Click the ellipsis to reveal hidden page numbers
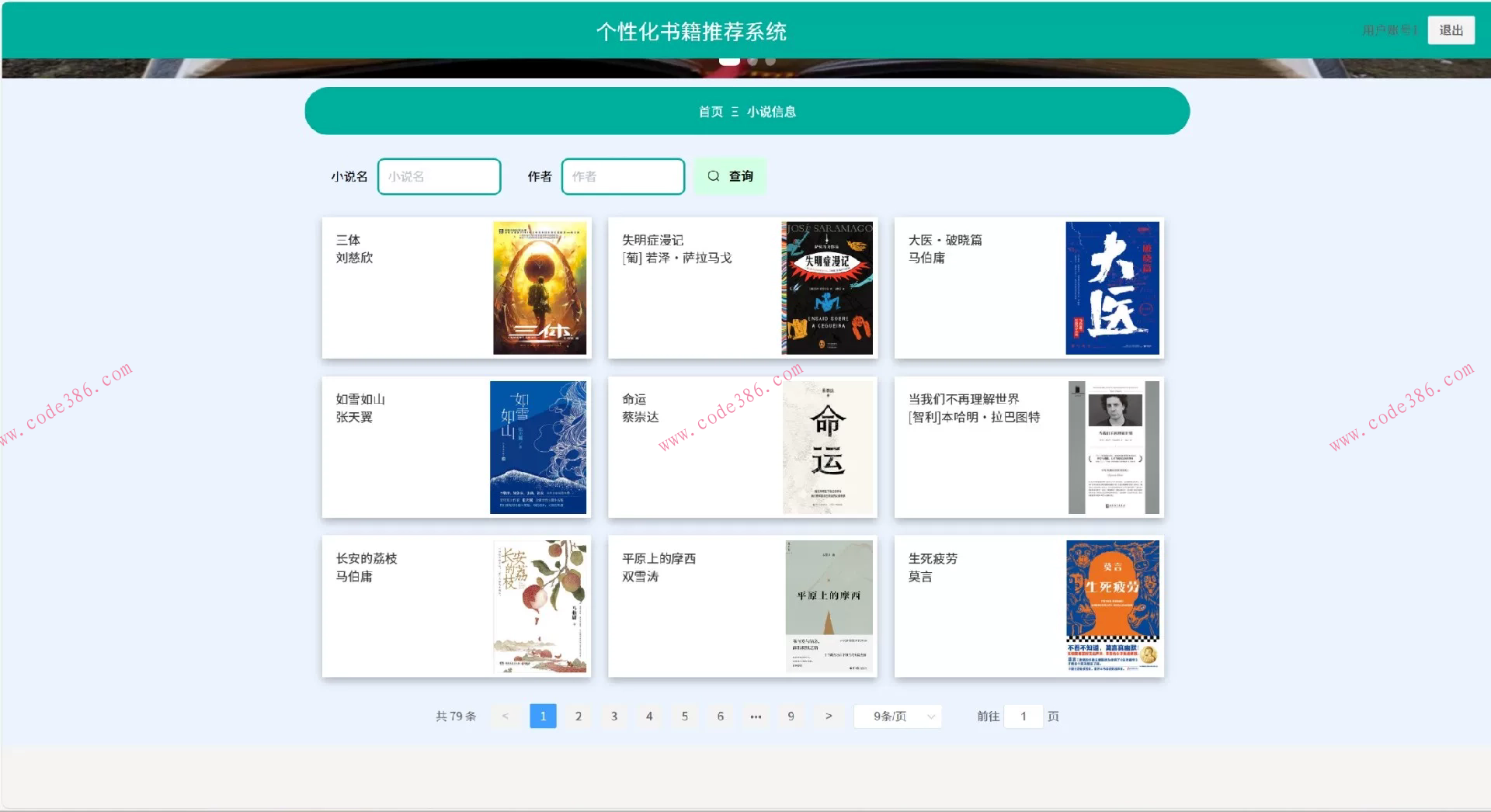 [755, 716]
